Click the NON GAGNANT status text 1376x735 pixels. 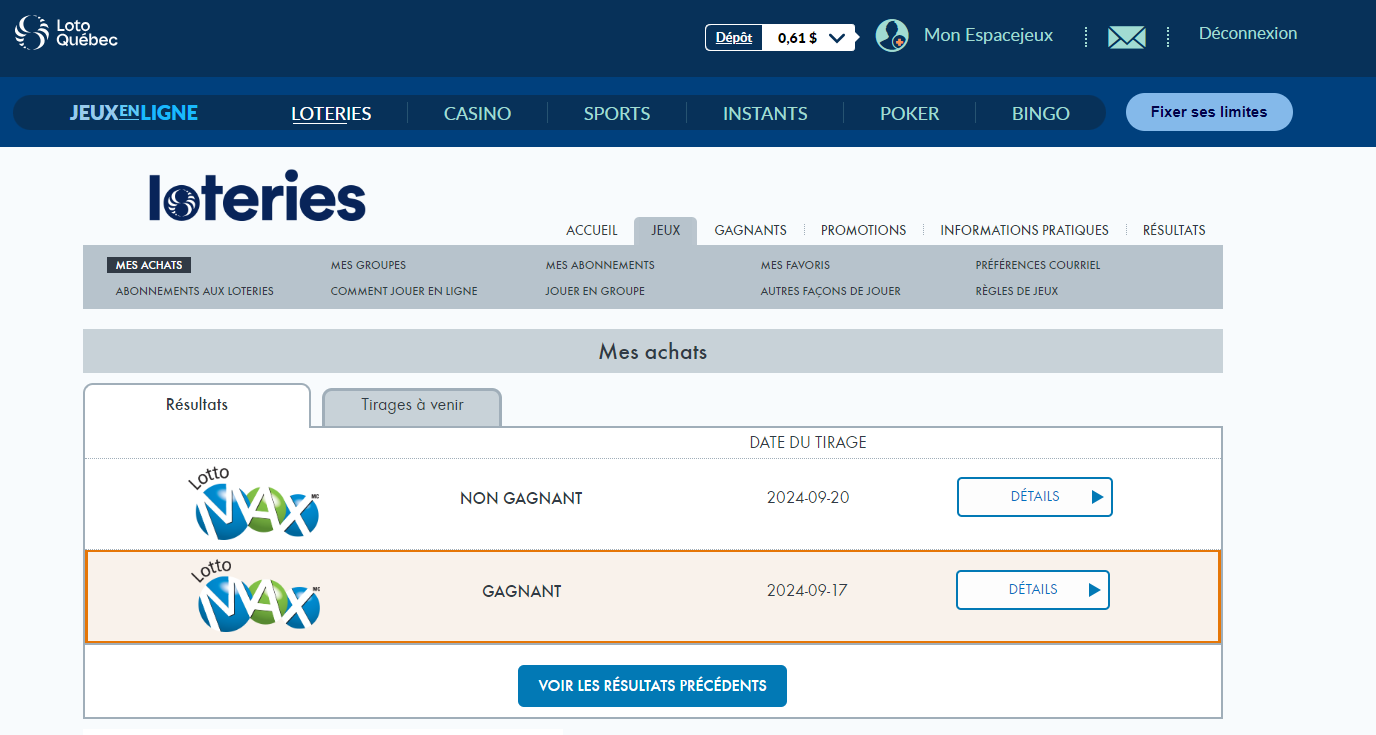pos(521,498)
